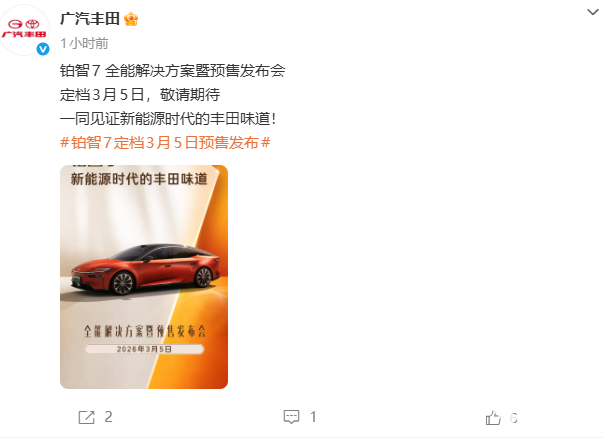Open the 铂智7定档3月5日预售发布 hashtag
This screenshot has height=438, width=603.
click(x=165, y=143)
